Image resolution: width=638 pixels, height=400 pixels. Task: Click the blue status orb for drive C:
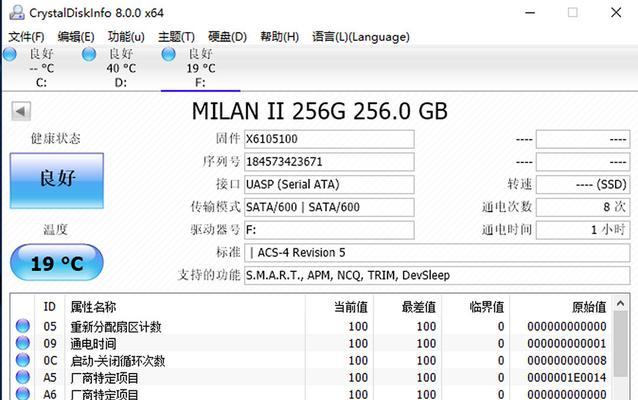tap(10, 54)
